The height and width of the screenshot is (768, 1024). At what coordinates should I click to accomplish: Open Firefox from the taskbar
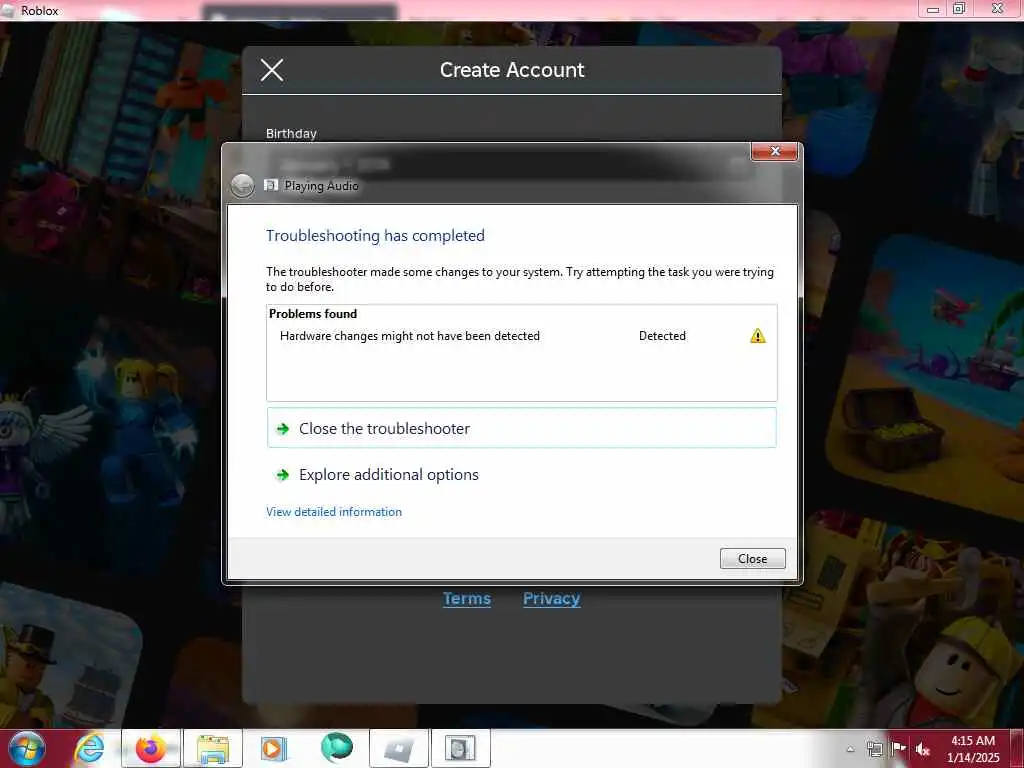click(x=151, y=748)
